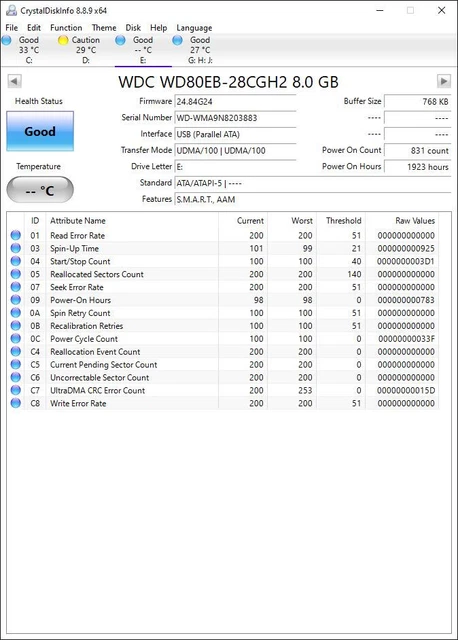Click status orb for Reallocated Sectors Count
Screen dimensions: 458x640
tap(16, 274)
